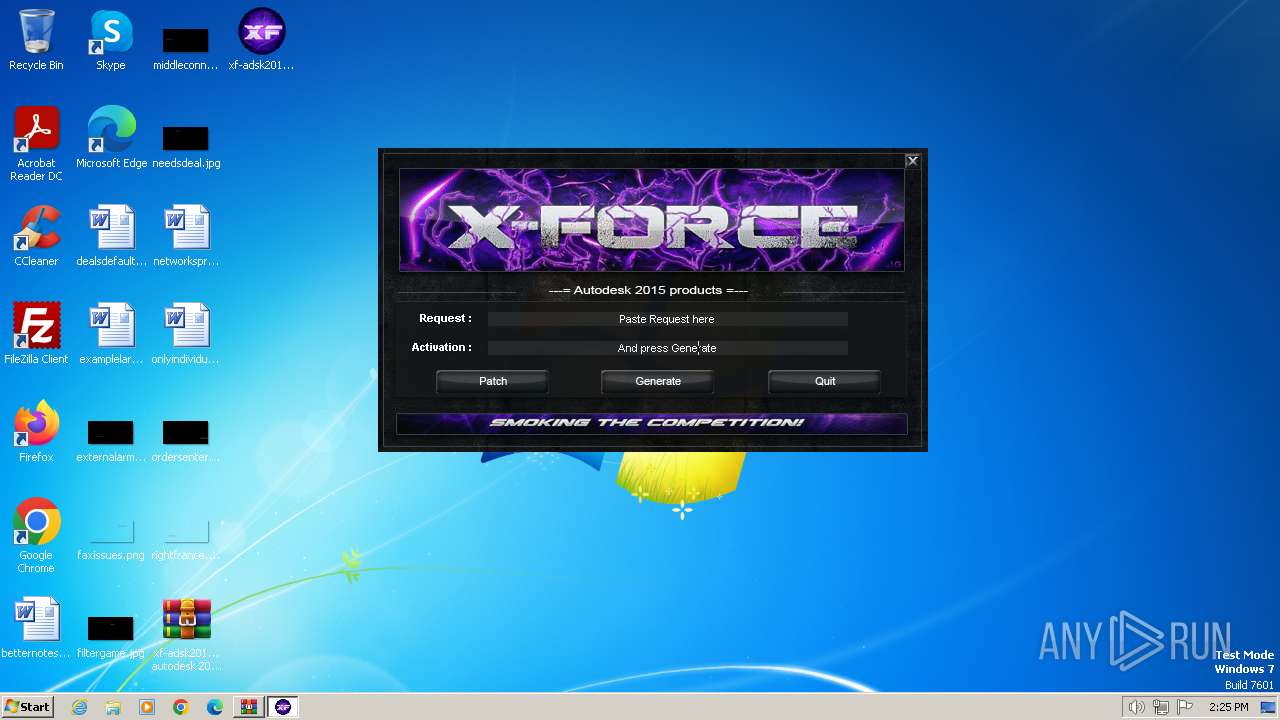
Task: Select the externalarm… file icon
Action: click(111, 440)
